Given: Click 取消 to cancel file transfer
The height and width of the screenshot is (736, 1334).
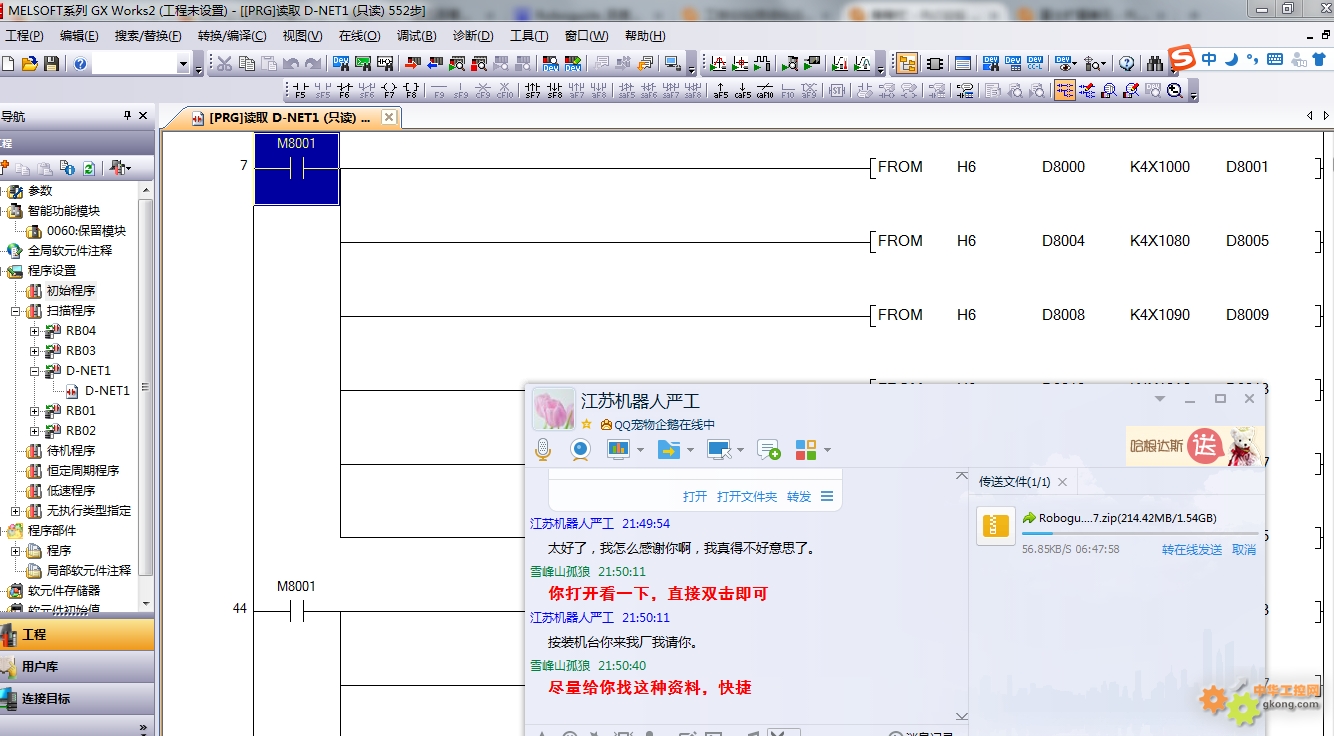Looking at the screenshot, I should pyautogui.click(x=1244, y=550).
